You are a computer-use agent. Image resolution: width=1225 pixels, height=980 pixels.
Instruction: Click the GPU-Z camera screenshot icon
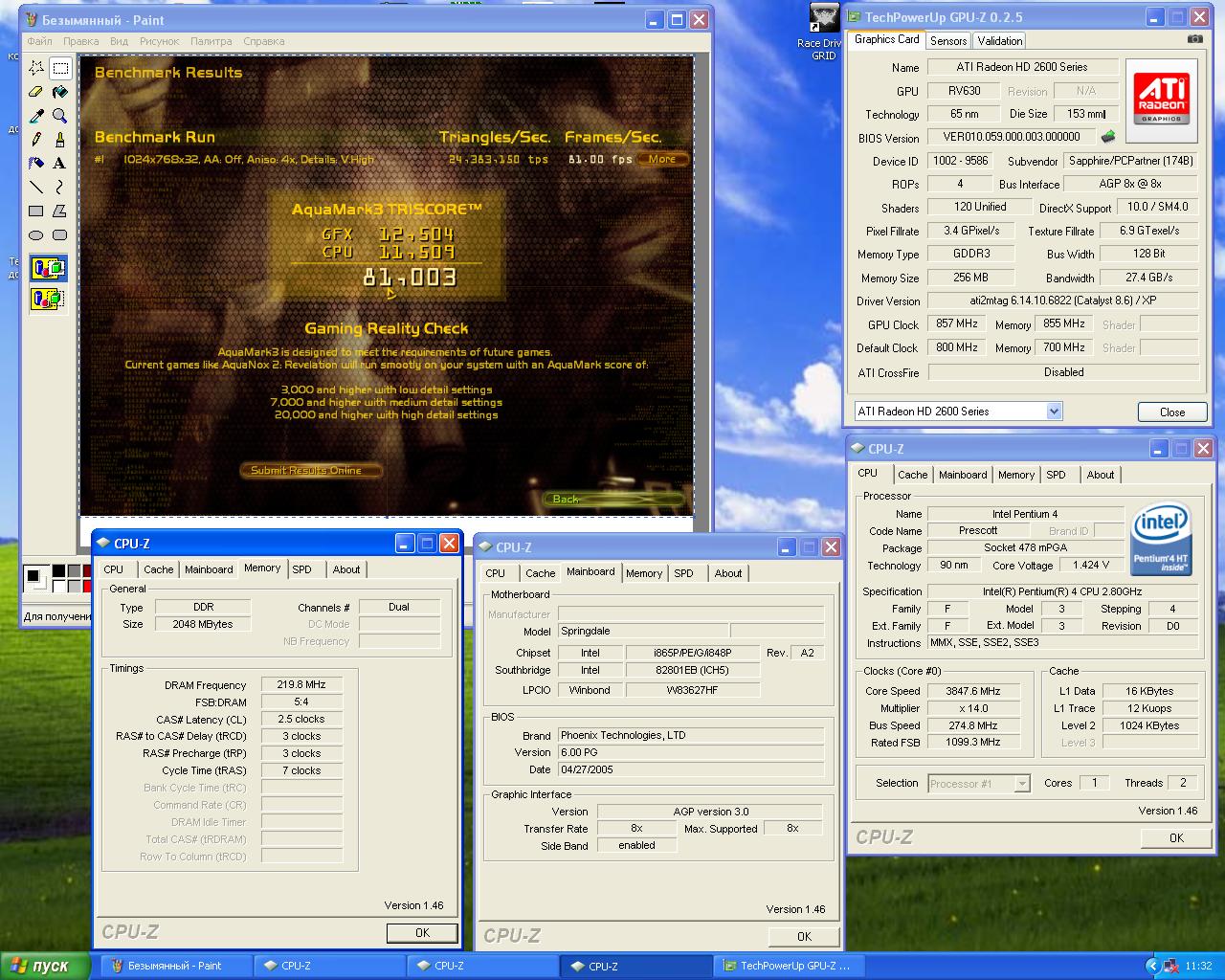(1194, 39)
